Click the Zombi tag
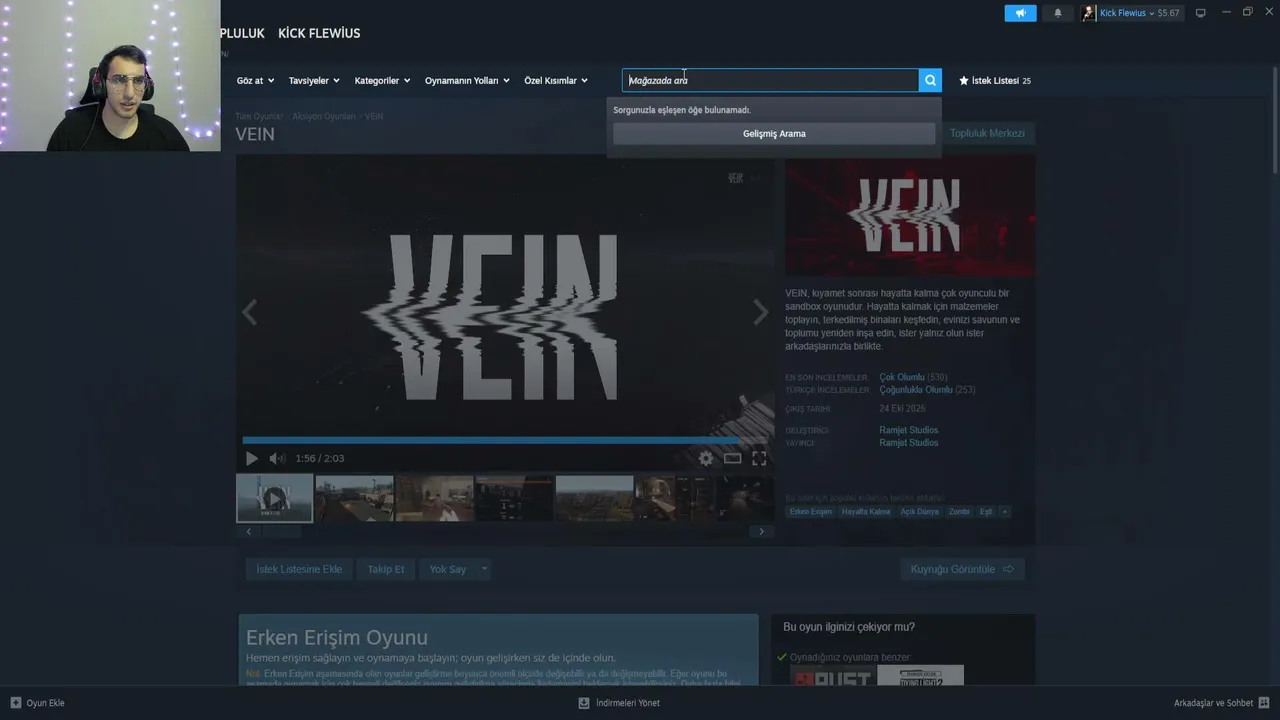 click(x=959, y=511)
